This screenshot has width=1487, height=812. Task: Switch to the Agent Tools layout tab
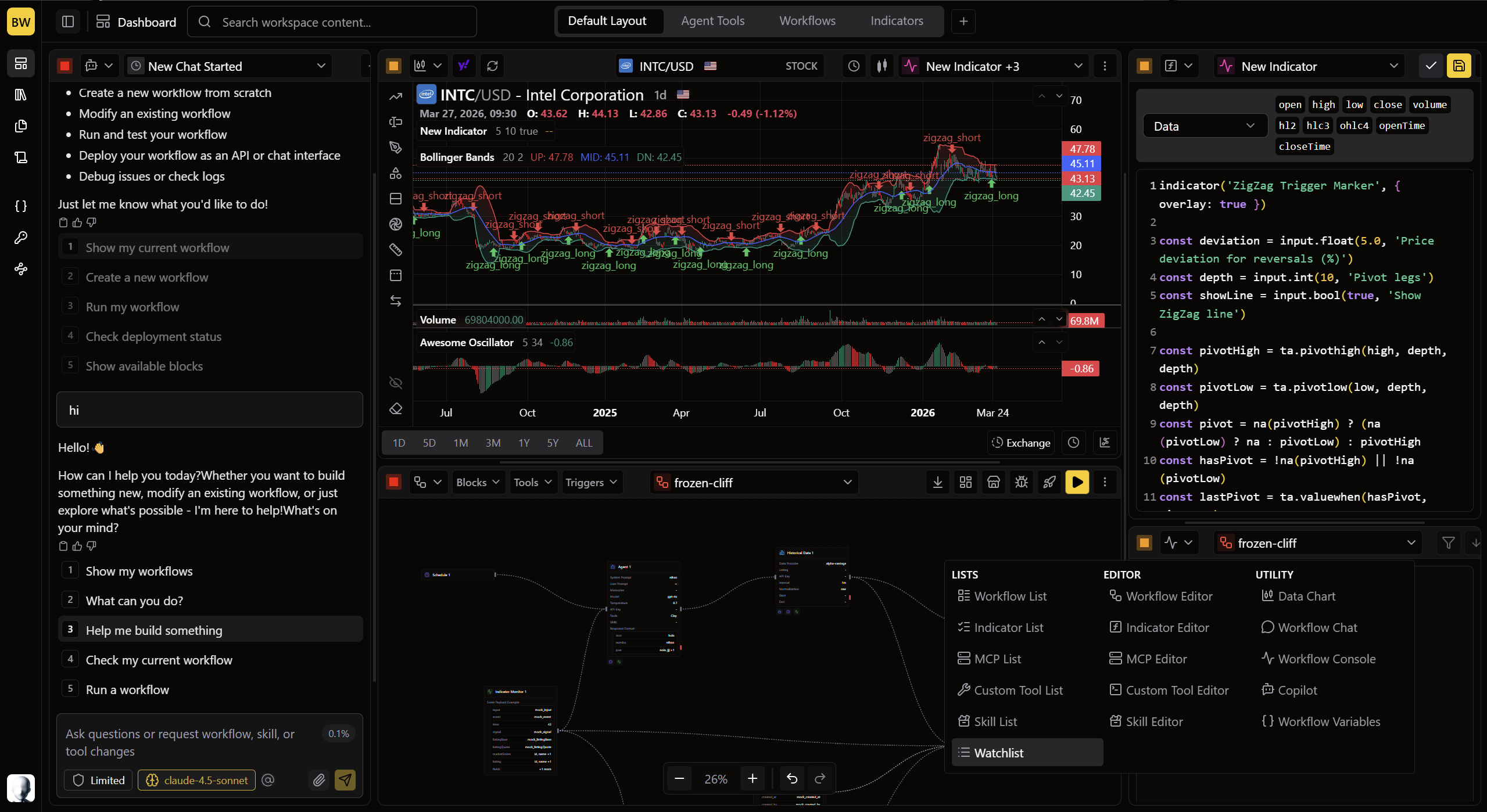point(712,21)
